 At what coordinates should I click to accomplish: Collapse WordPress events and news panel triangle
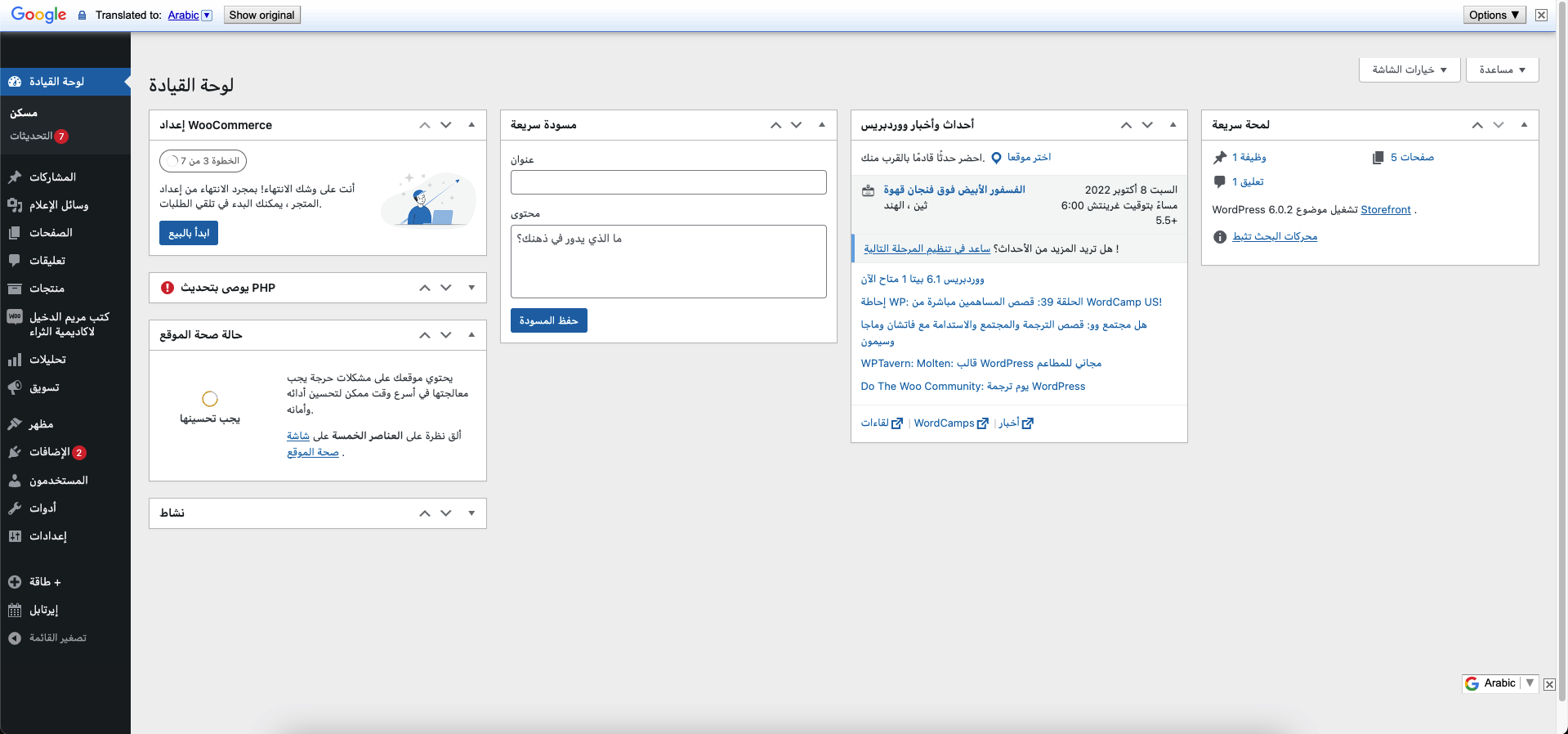coord(1173,125)
